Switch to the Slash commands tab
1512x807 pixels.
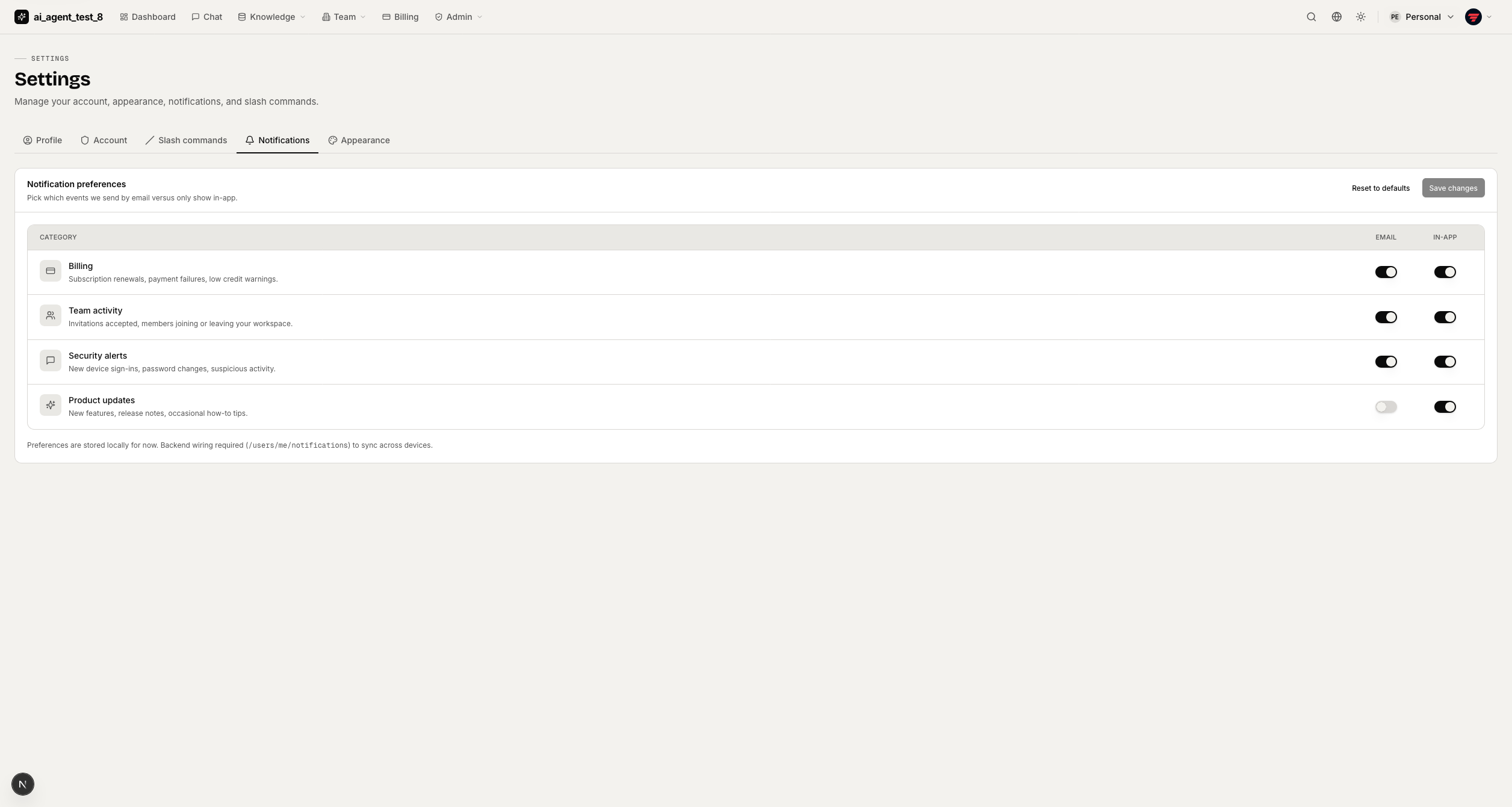point(186,140)
